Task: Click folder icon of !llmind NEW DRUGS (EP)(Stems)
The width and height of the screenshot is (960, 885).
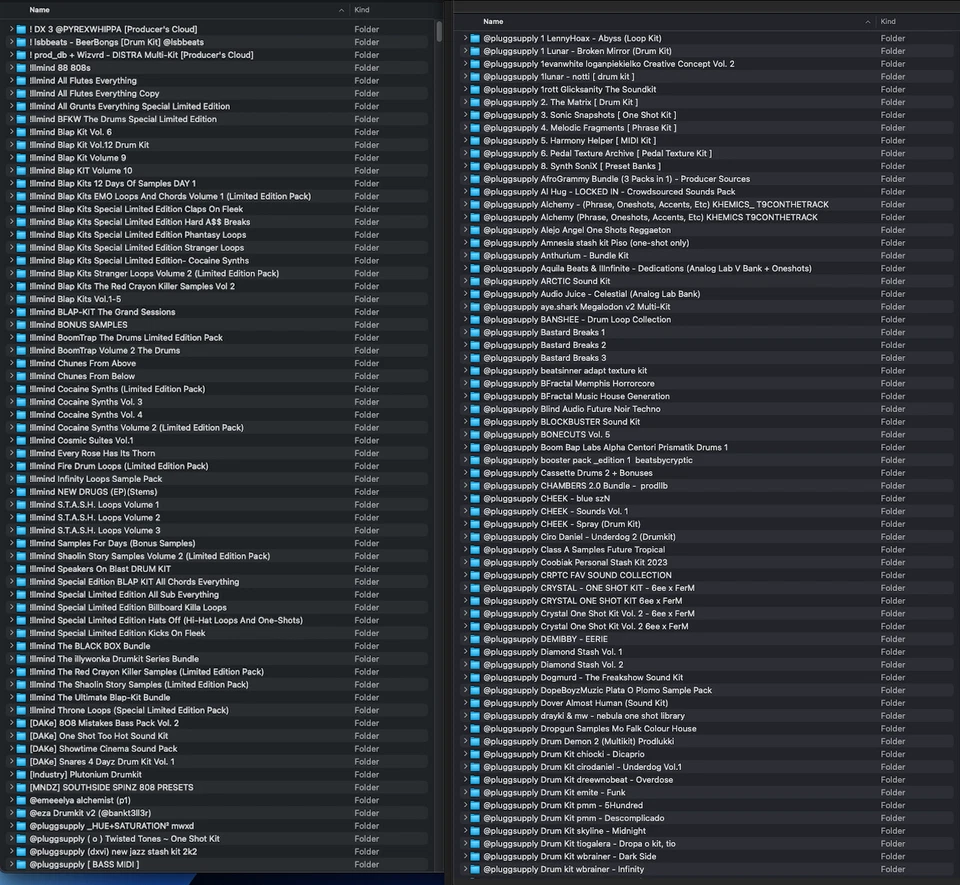Action: (21, 492)
